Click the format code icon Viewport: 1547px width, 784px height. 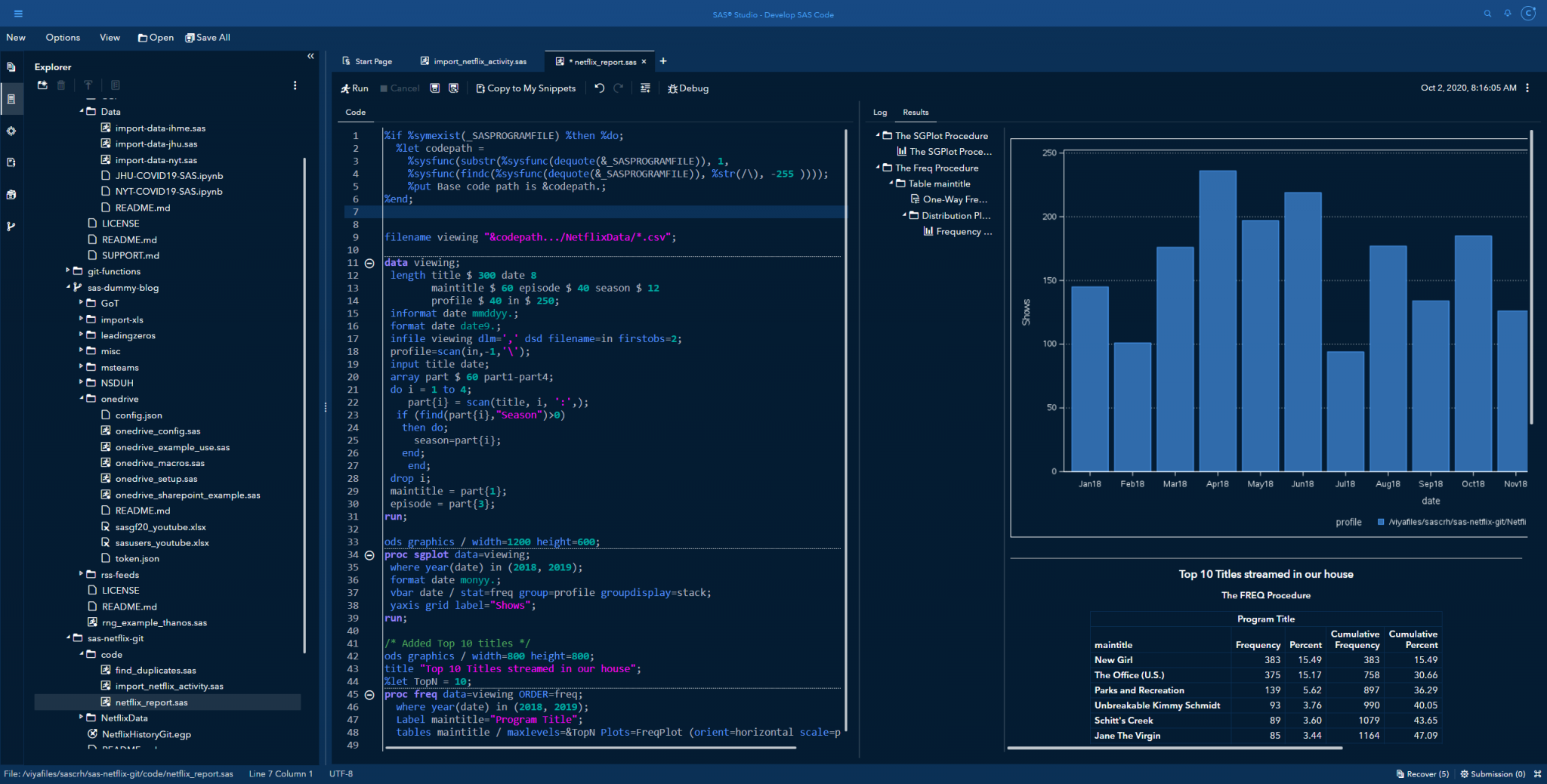(645, 88)
